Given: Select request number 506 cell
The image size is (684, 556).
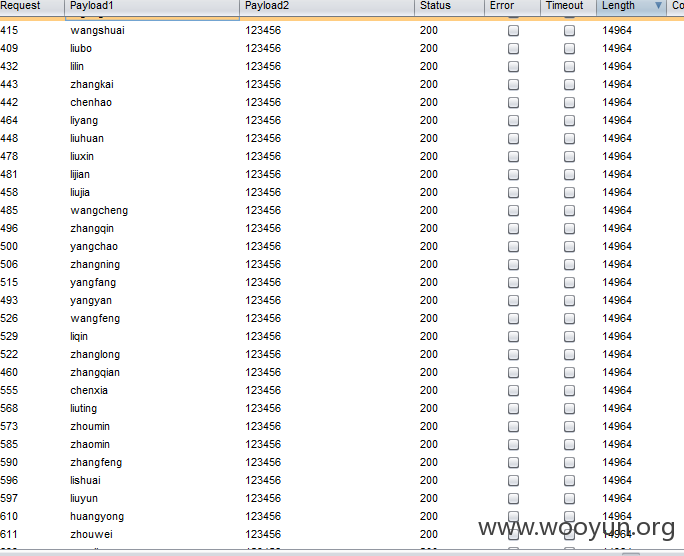Looking at the screenshot, I should [x=32, y=264].
